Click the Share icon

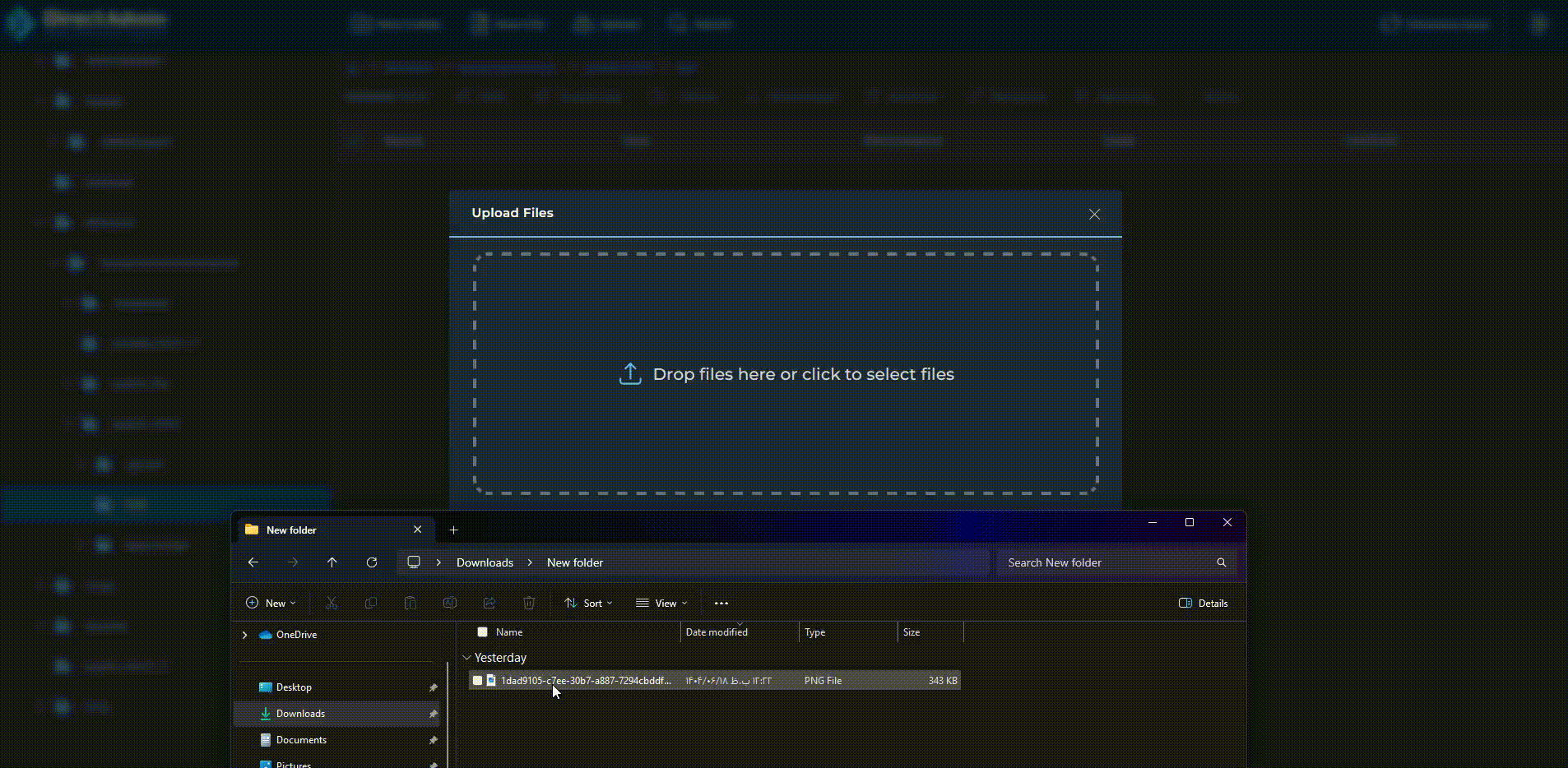pyautogui.click(x=489, y=603)
